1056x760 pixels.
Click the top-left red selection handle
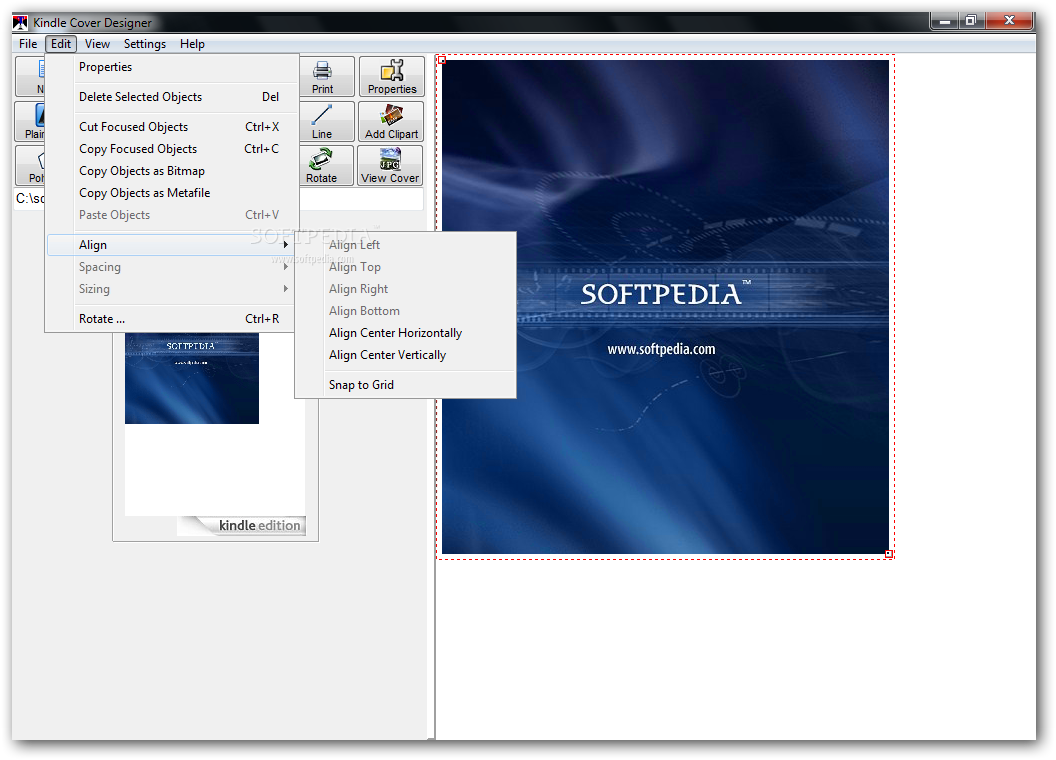point(442,60)
